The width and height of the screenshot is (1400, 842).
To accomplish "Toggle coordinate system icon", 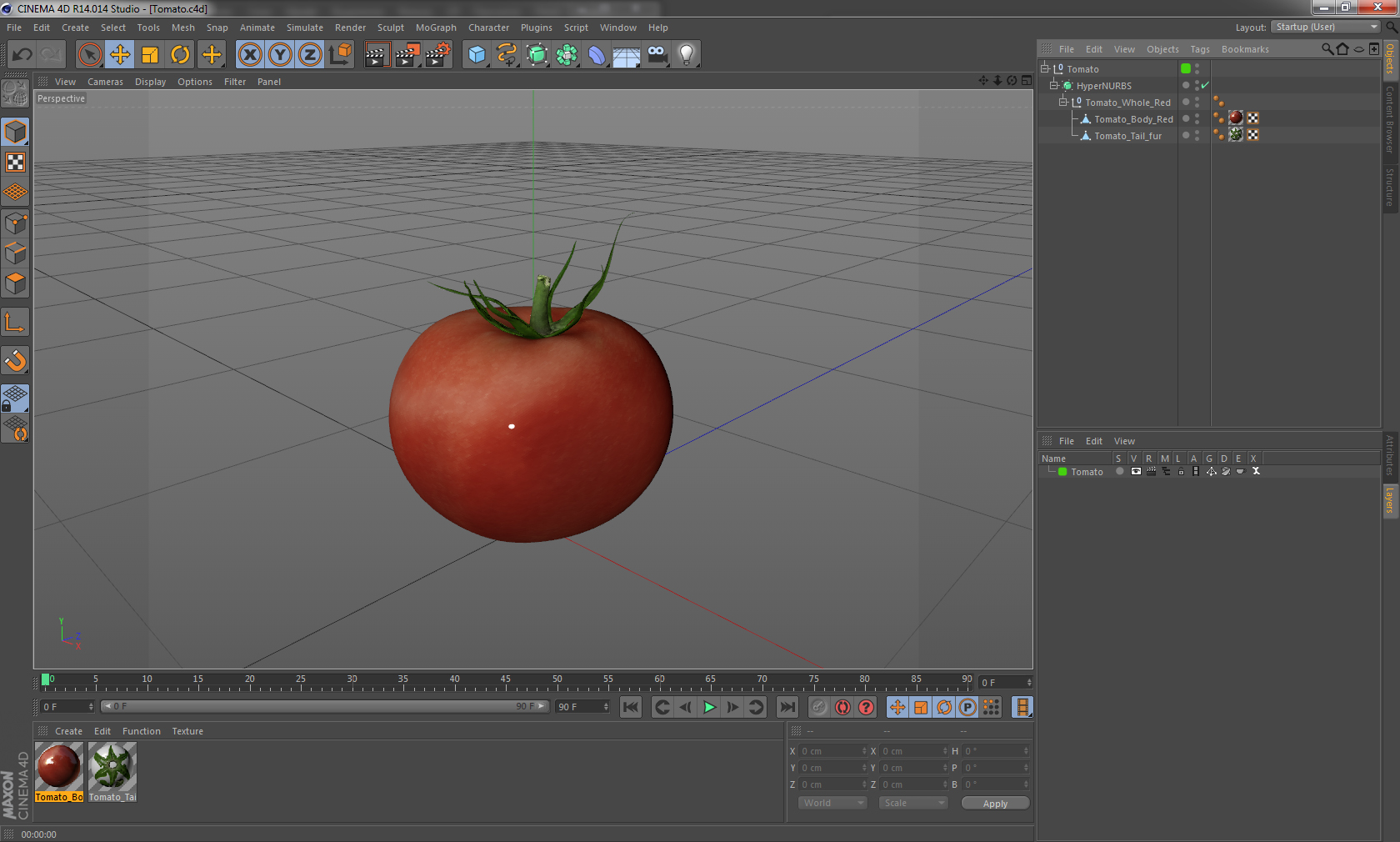I will coord(340,55).
